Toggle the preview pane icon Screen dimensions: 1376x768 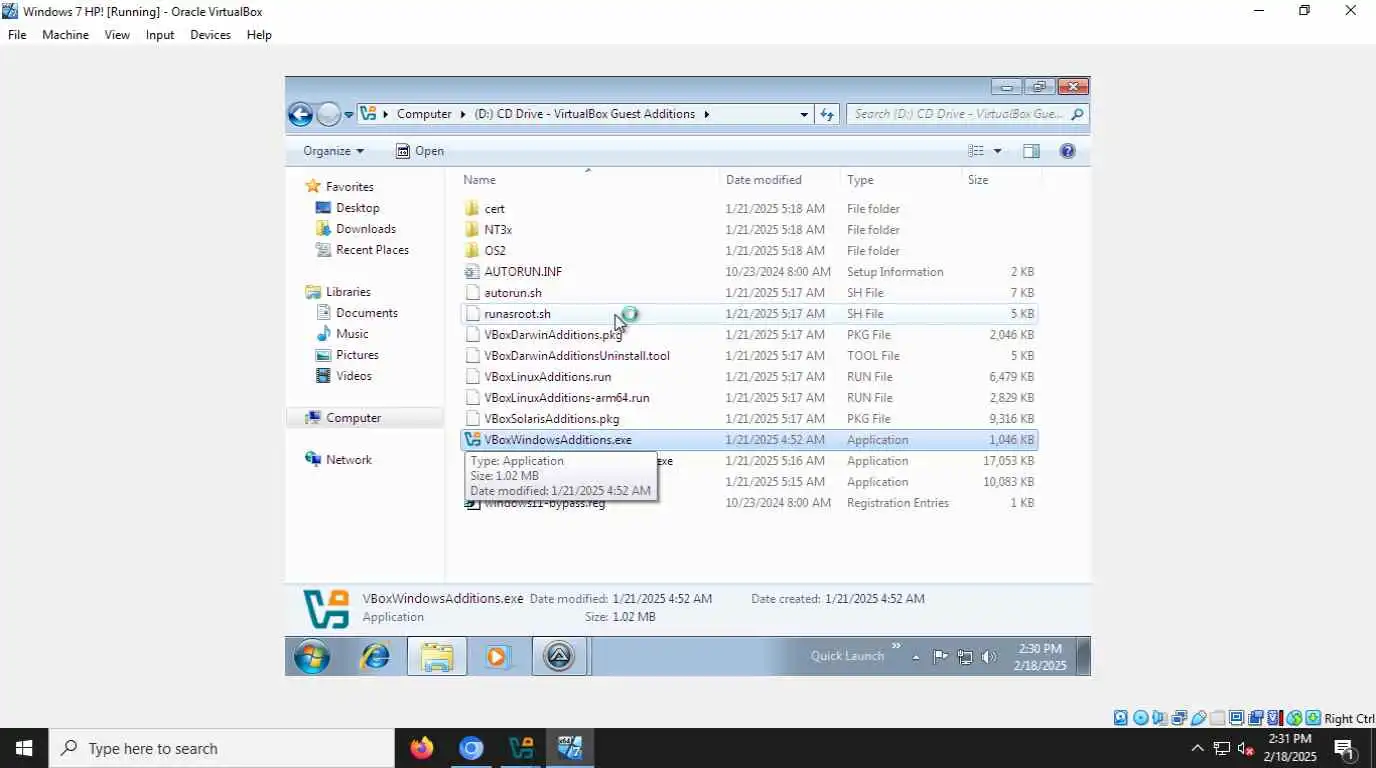coord(1031,151)
